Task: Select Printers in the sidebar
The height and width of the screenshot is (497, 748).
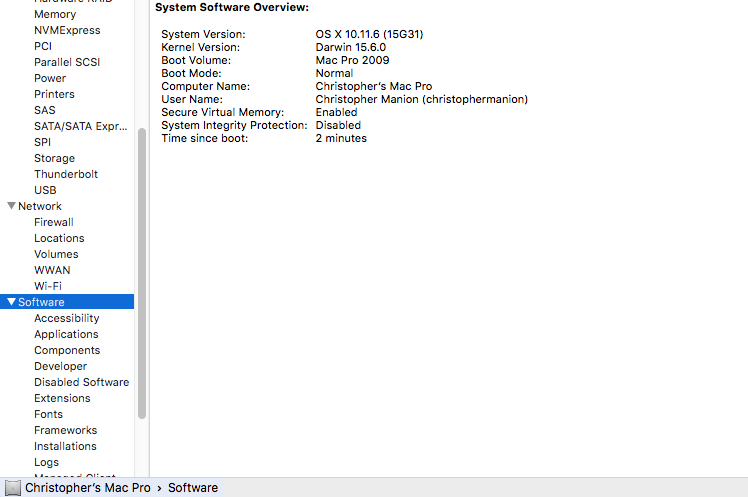Action: (54, 94)
